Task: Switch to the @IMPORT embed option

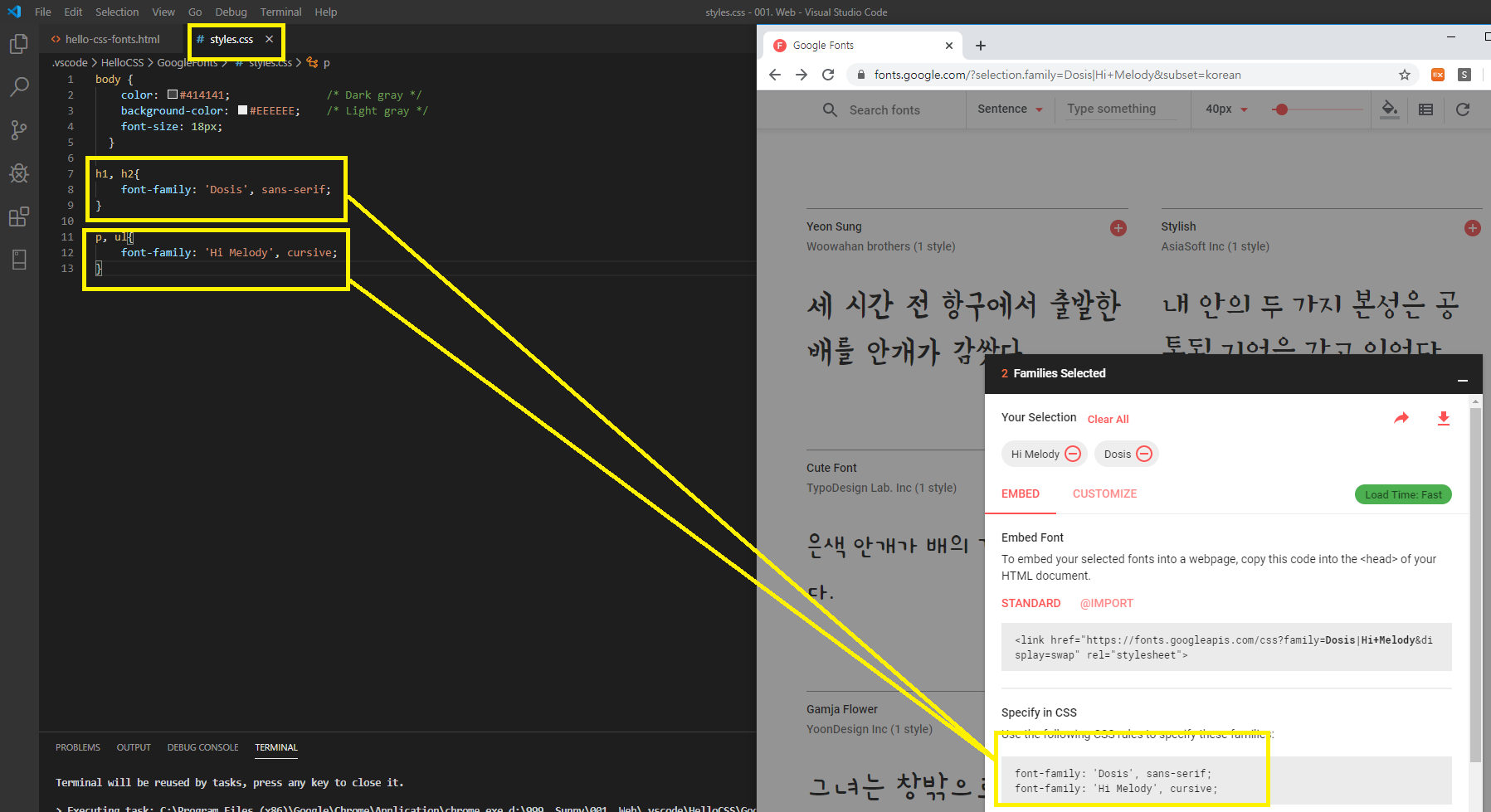Action: tap(1106, 603)
